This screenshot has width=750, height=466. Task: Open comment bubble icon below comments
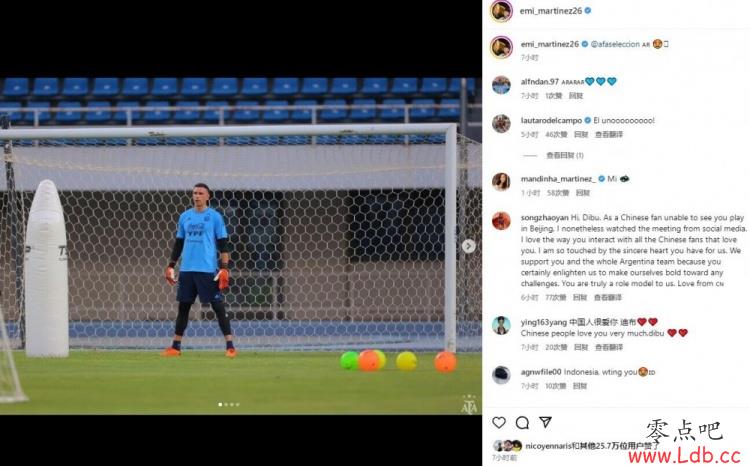coord(522,422)
